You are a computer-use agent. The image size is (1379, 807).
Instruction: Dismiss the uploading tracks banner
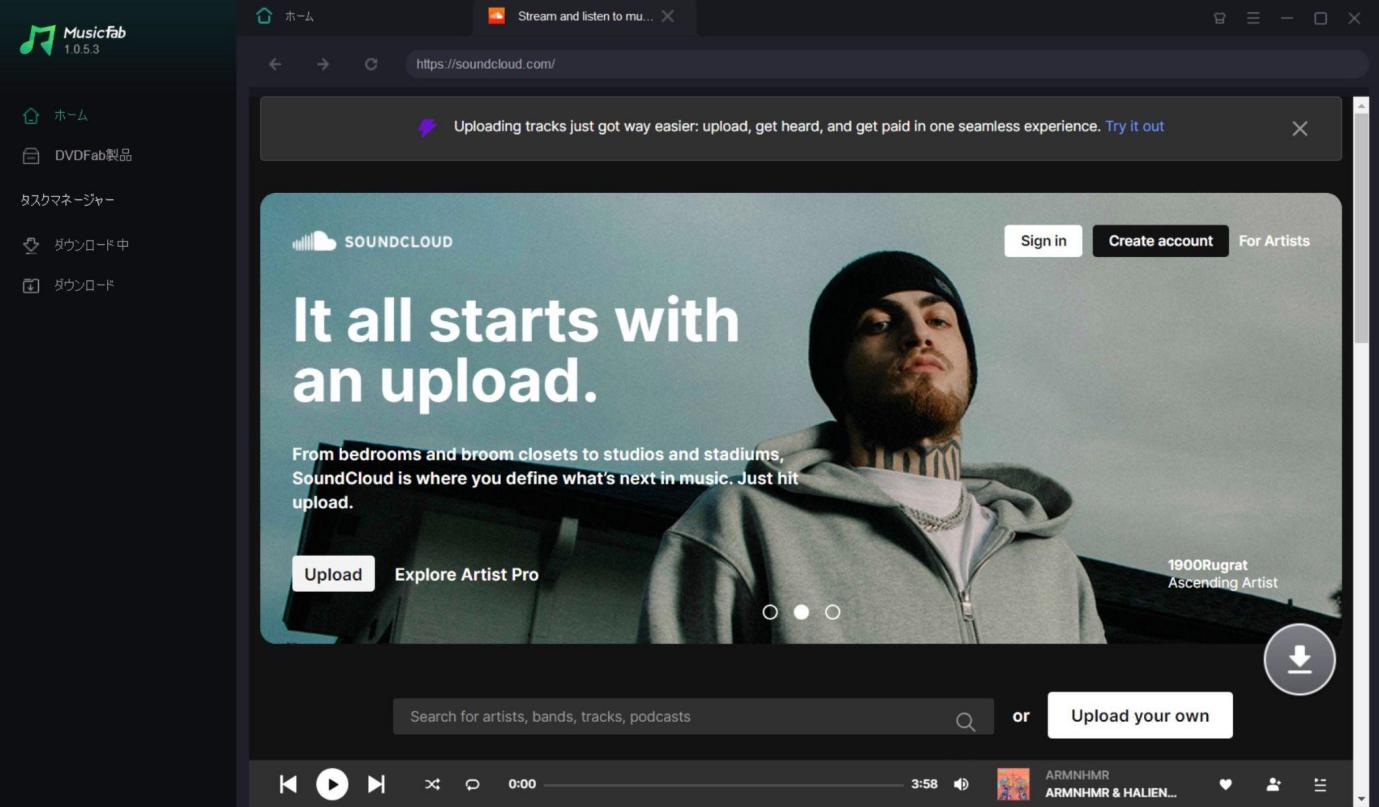[x=1299, y=128]
